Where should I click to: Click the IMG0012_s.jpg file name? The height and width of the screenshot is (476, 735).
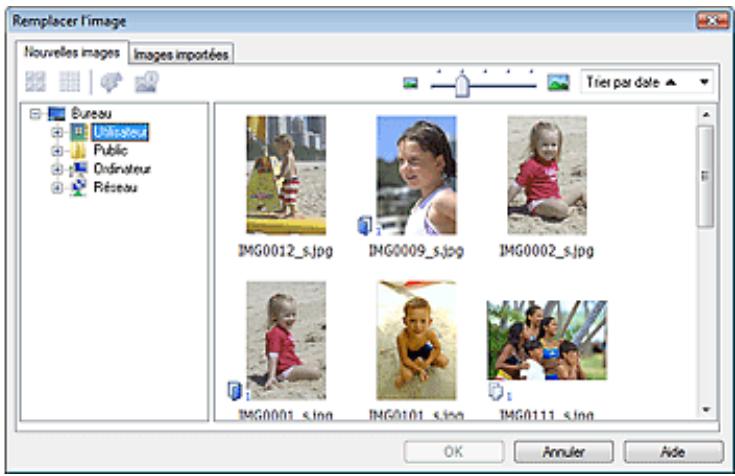285,251
